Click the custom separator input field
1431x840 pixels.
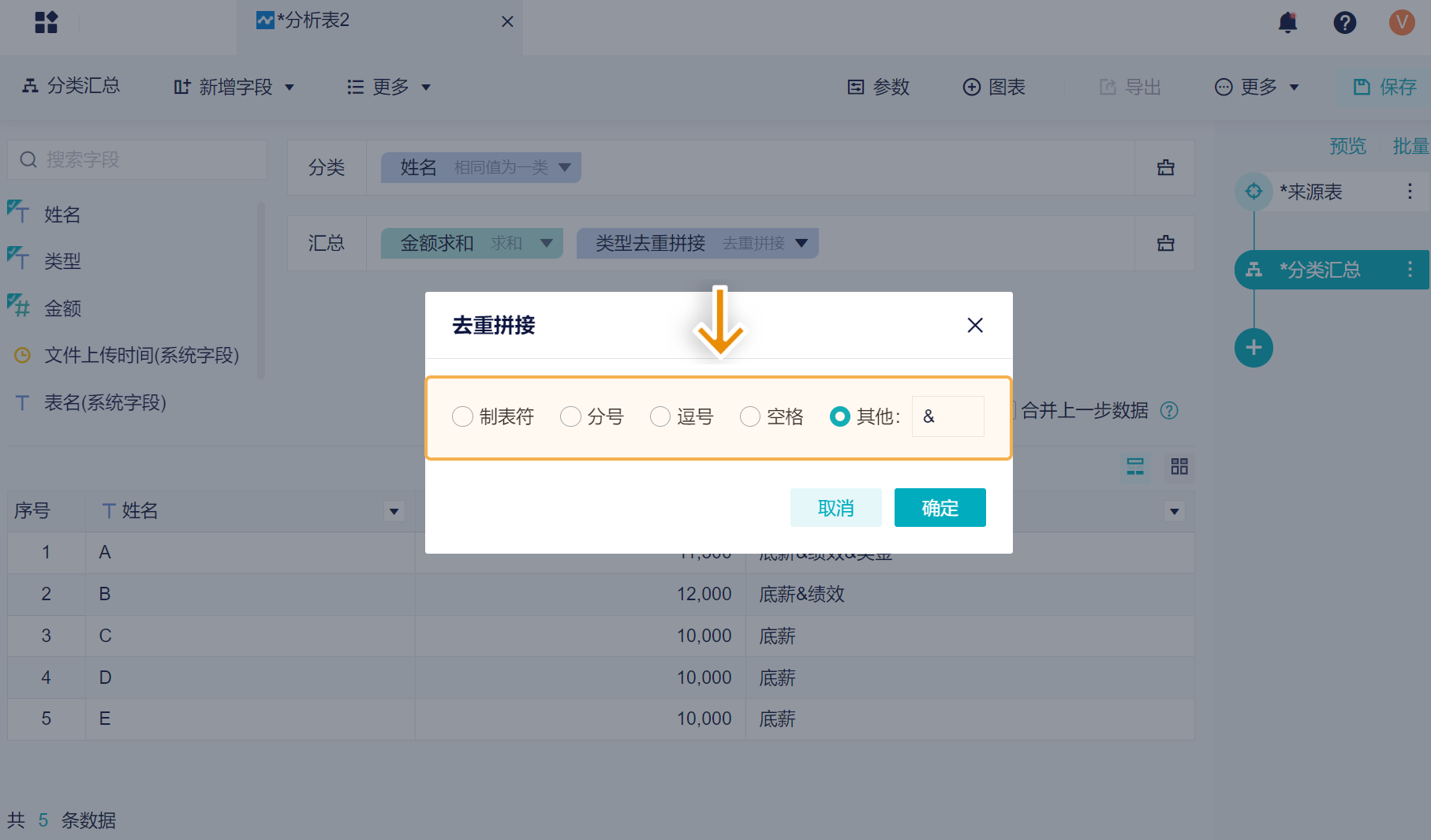click(x=947, y=416)
